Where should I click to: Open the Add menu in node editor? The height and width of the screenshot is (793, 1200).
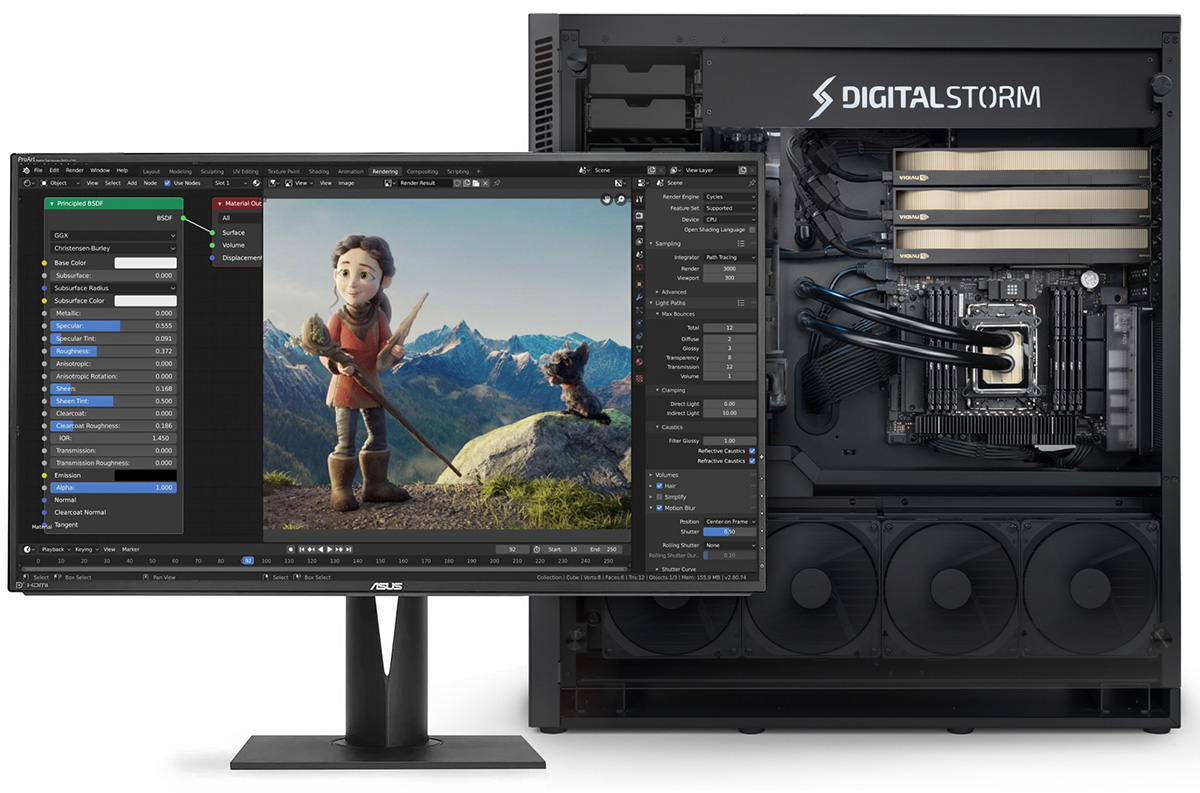click(132, 183)
